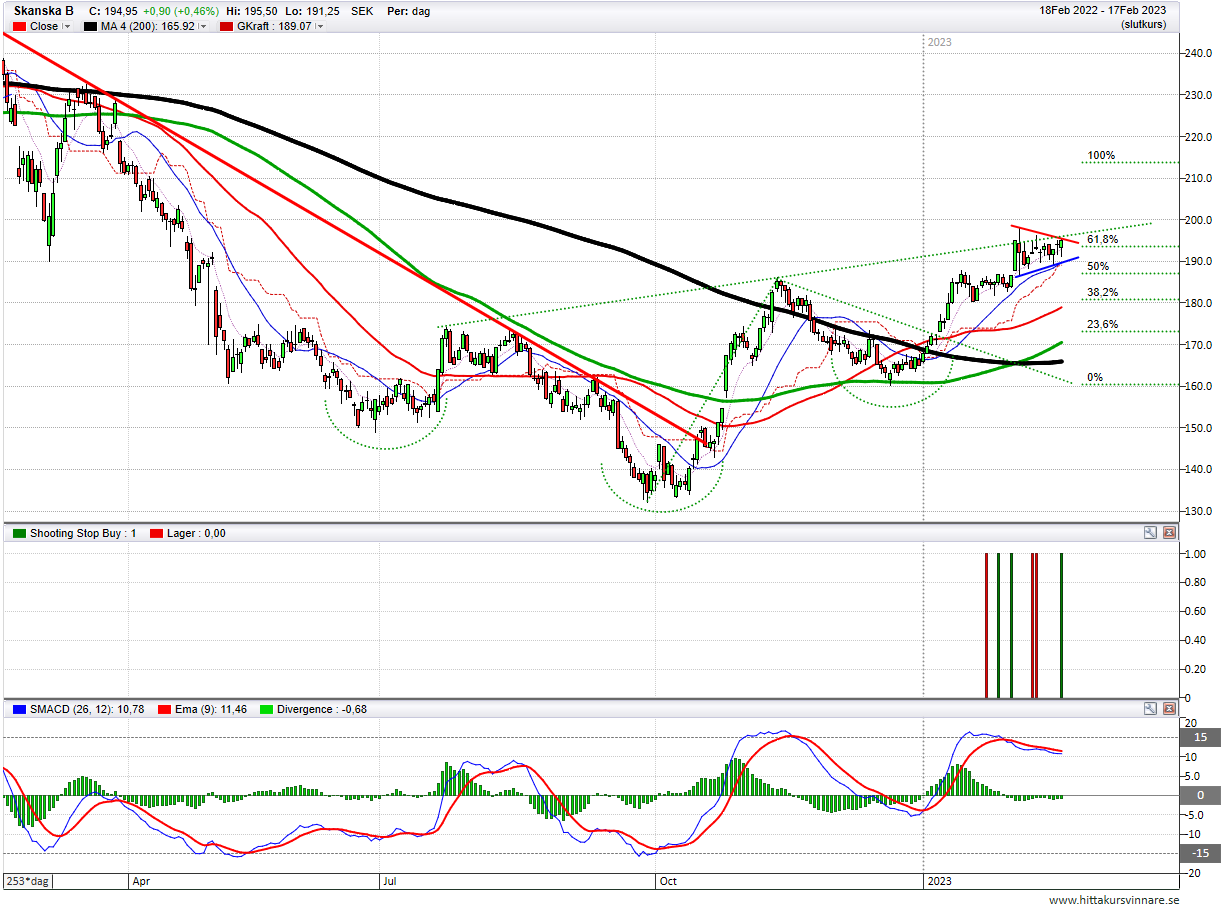Click the date range '18Feb 2022 - 17Feb 2023'
1224x905 pixels.
click(1103, 11)
